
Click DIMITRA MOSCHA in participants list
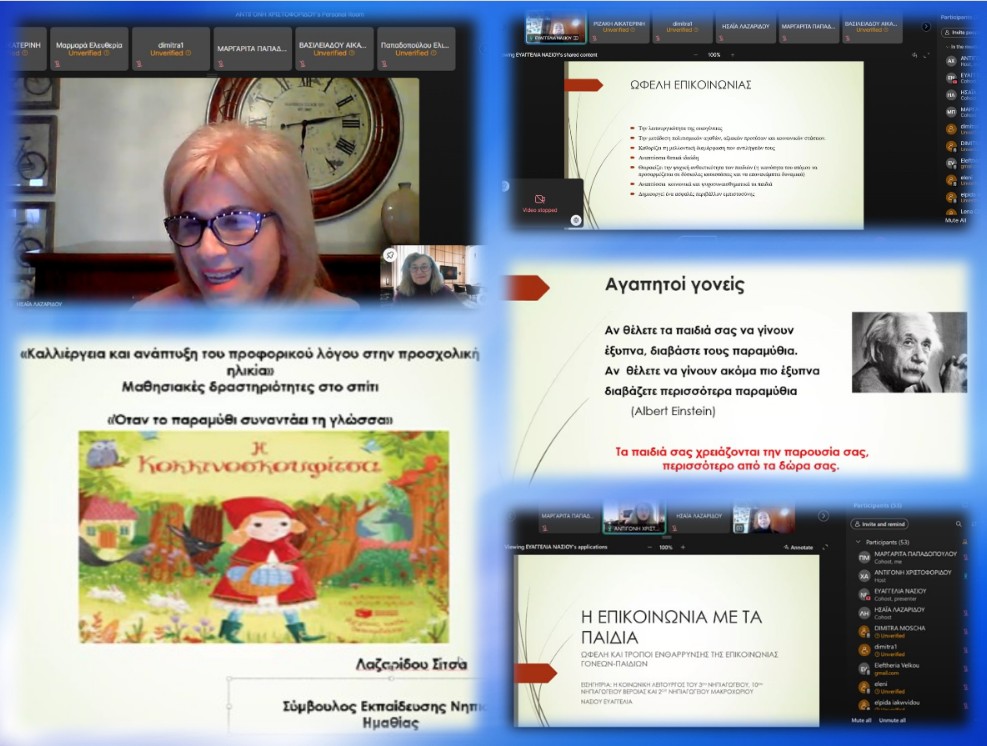(900, 628)
